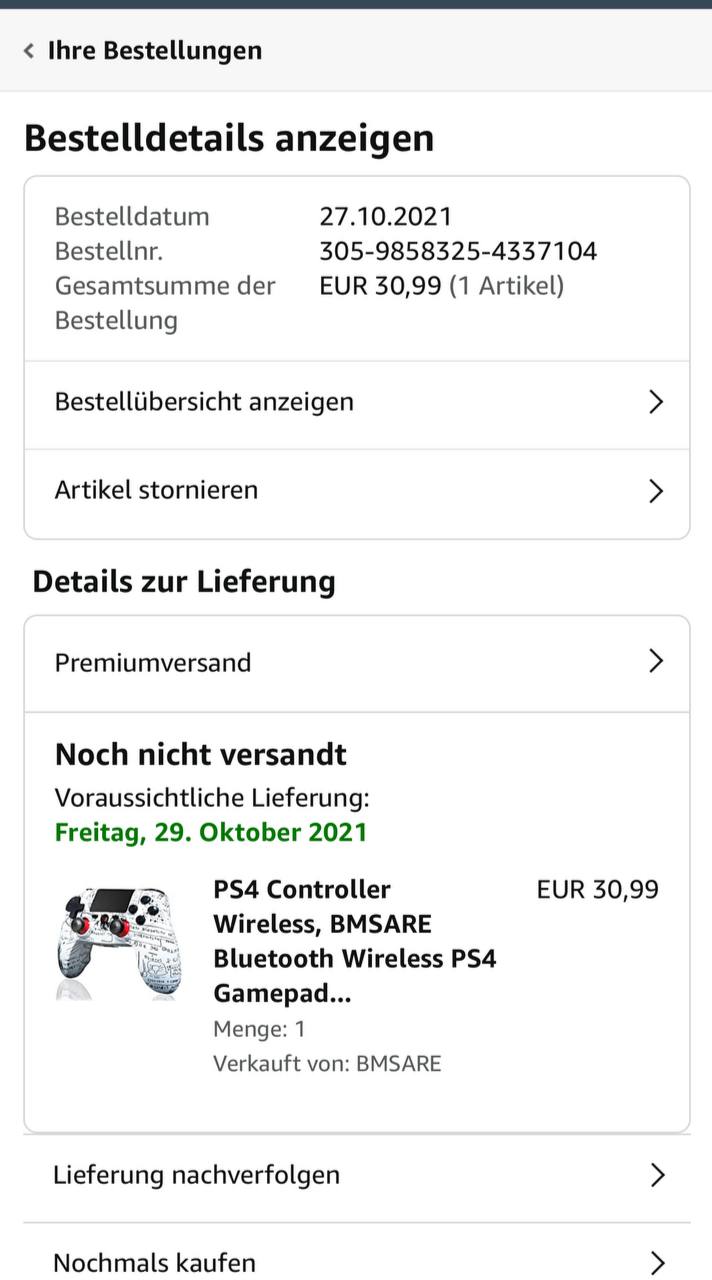The image size is (712, 1280).
Task: Click the Freitag, 29. Oktober 2021 delivery date
Action: 211,832
